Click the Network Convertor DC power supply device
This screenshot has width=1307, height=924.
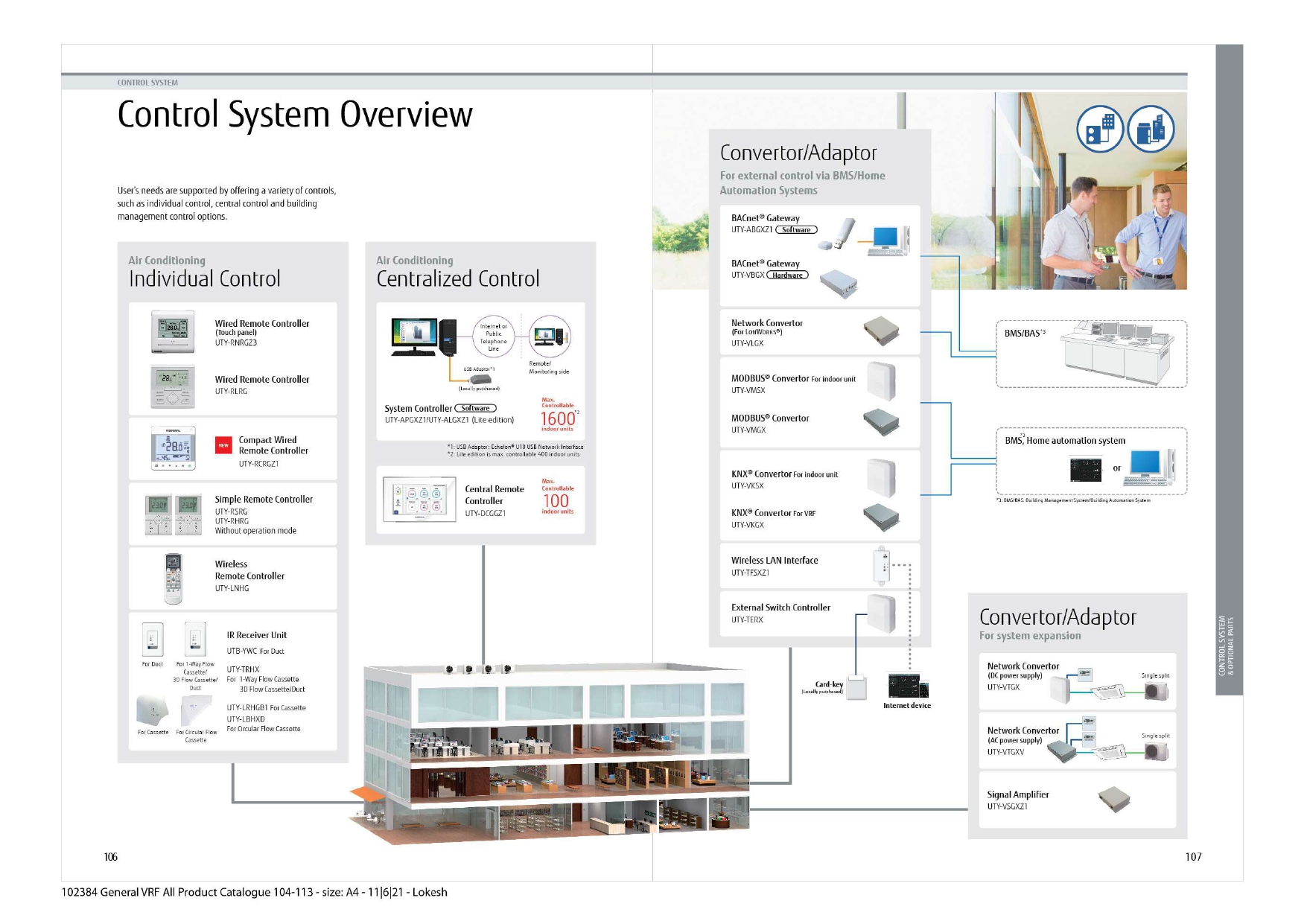(1059, 689)
